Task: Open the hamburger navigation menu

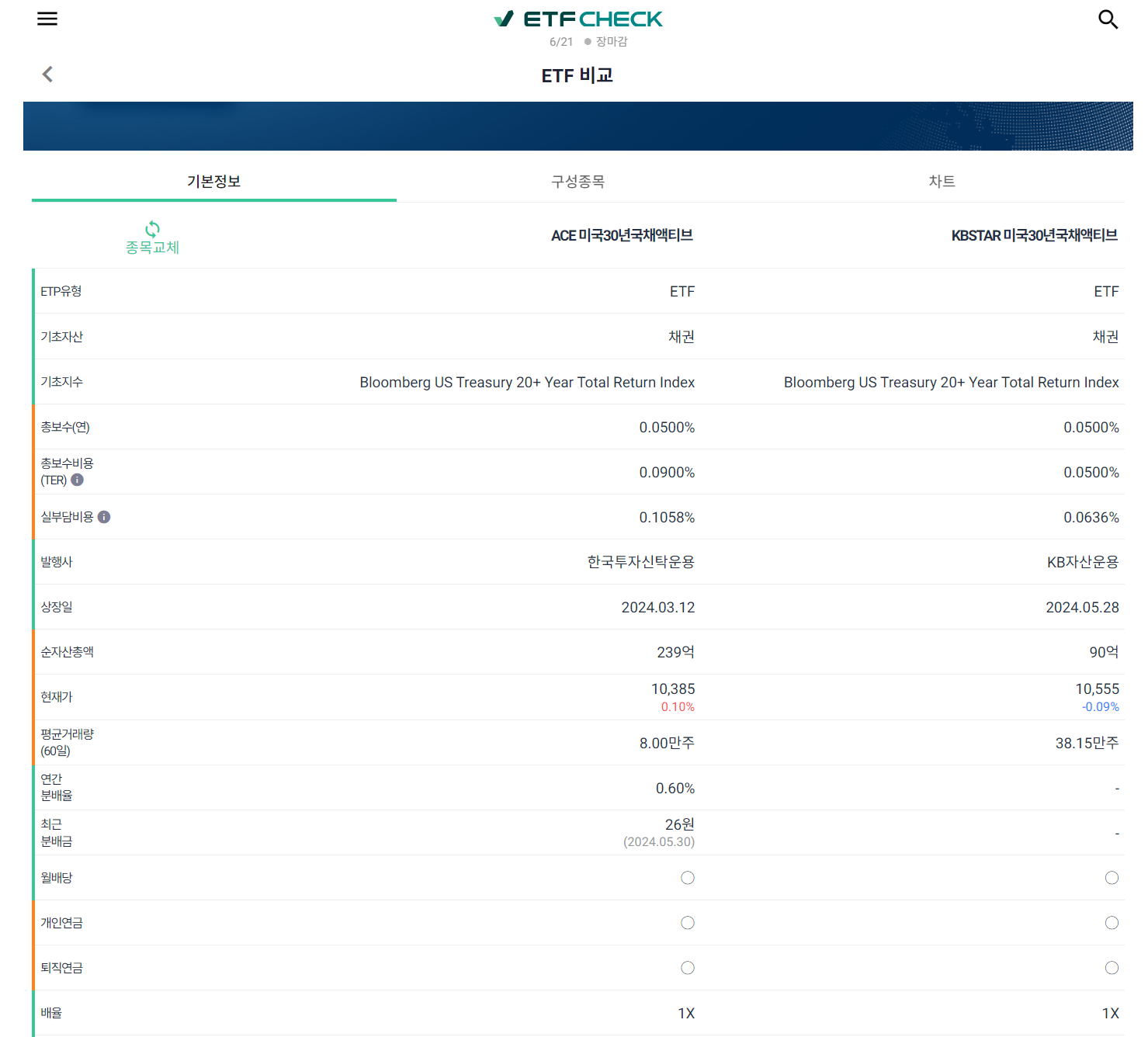Action: point(47,19)
